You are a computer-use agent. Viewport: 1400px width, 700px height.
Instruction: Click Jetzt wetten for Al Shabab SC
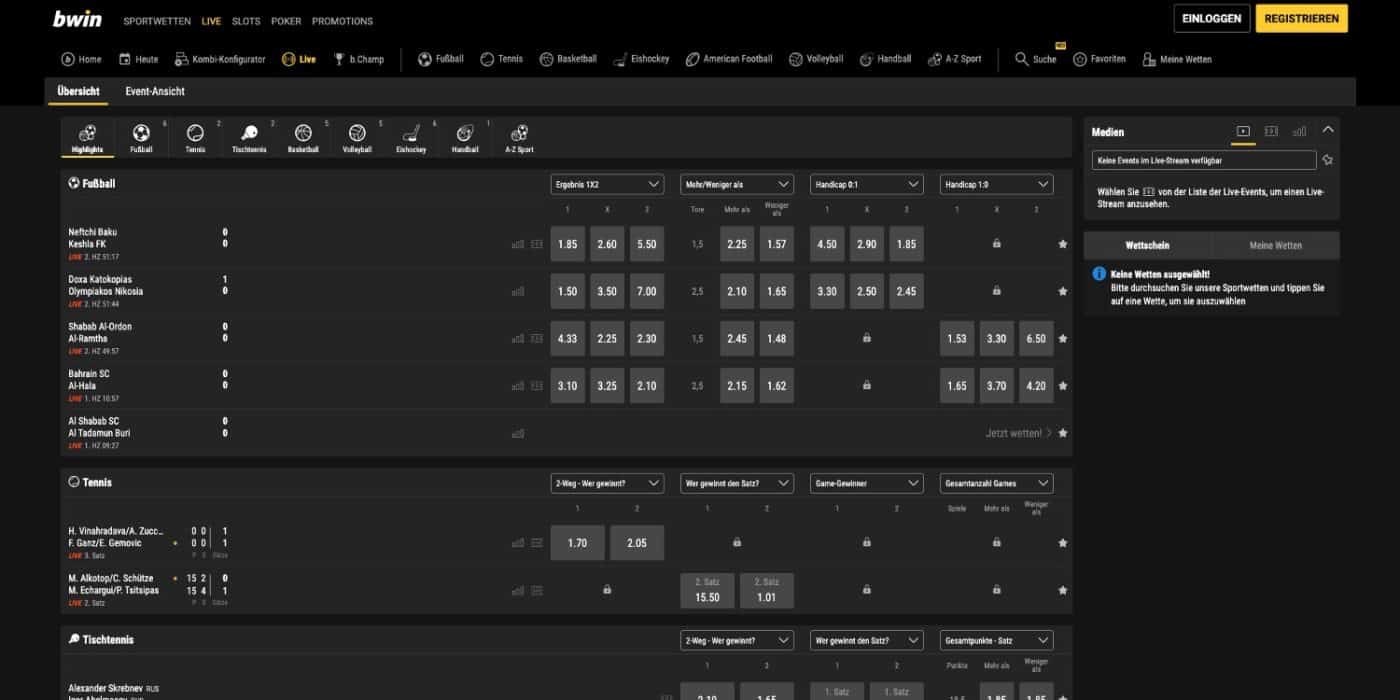tap(1019, 433)
